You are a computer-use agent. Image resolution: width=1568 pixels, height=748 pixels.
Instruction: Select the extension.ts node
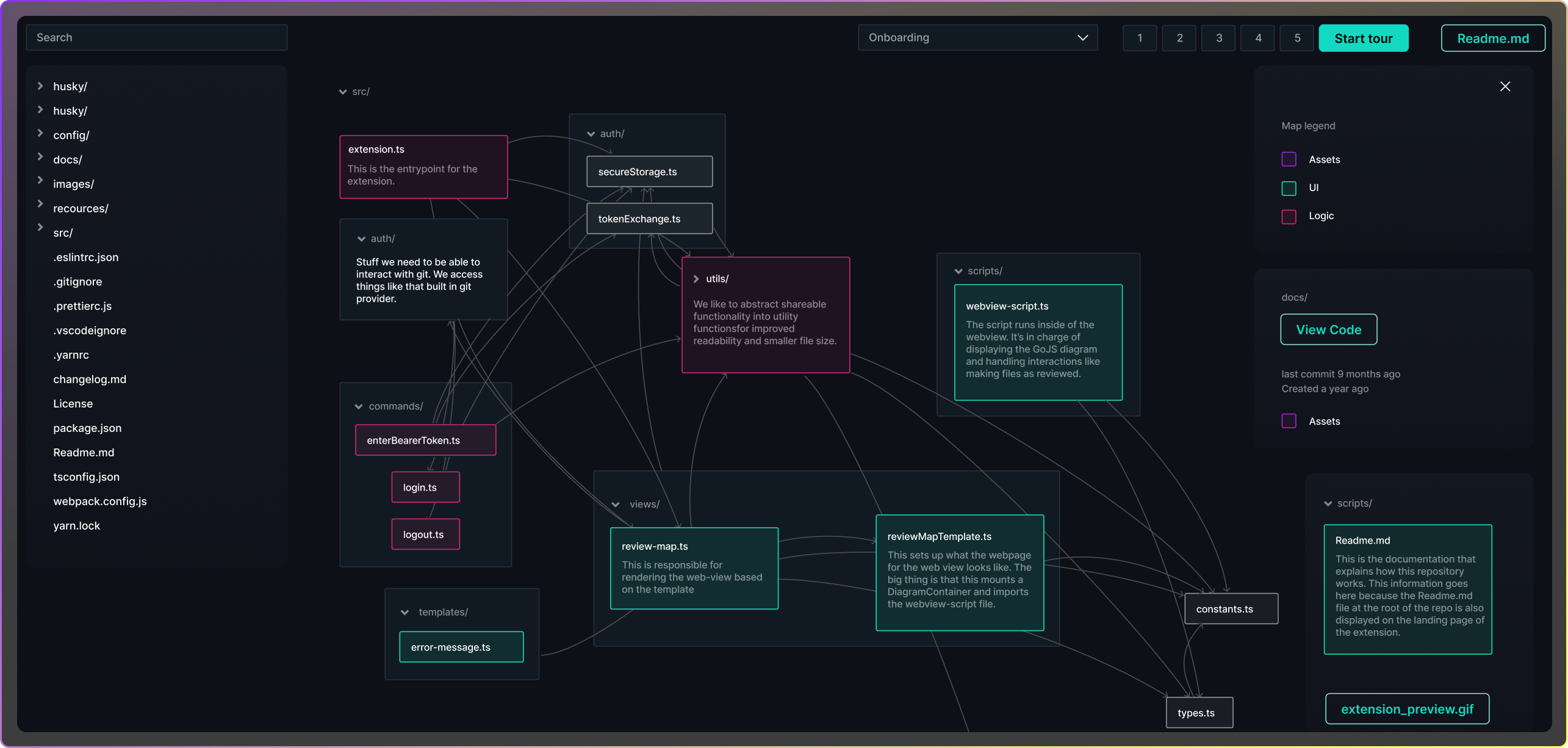(x=423, y=167)
